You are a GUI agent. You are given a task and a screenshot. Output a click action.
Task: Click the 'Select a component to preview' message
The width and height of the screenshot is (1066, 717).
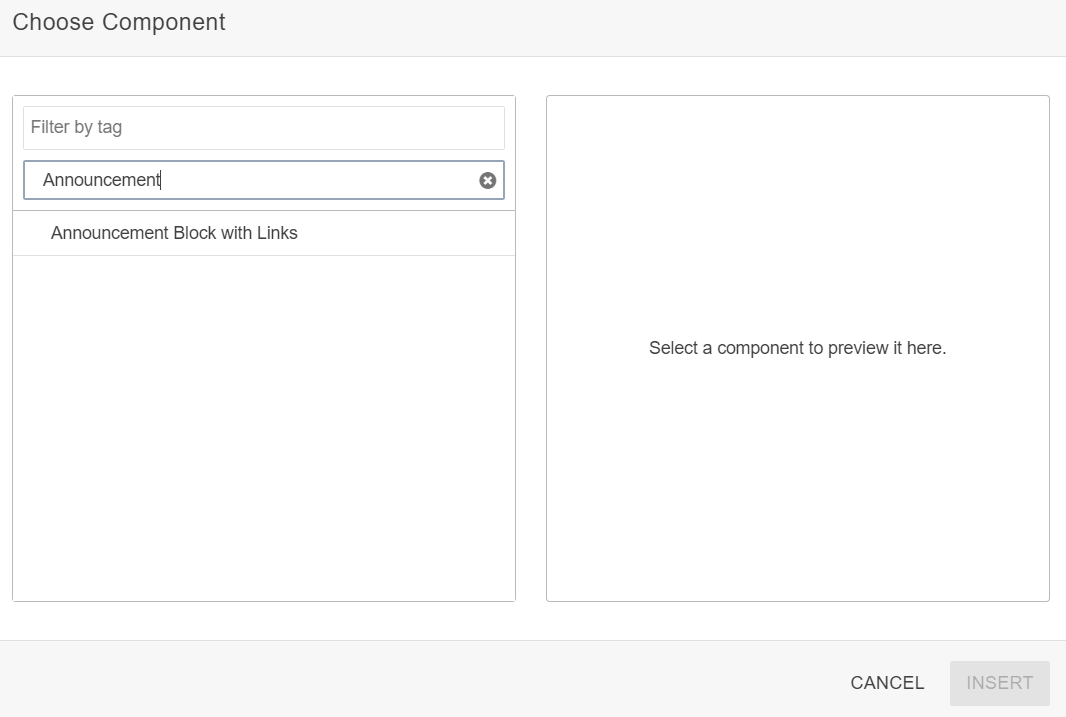797,348
